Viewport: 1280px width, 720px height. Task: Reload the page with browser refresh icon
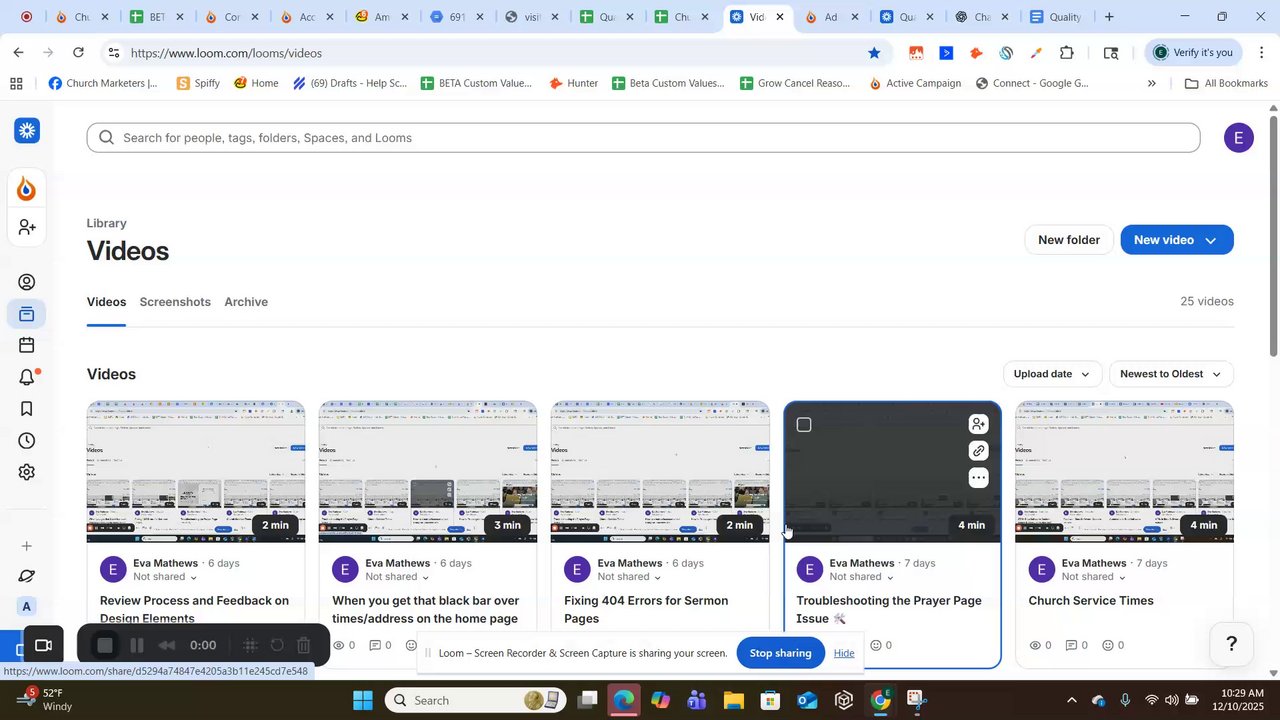pos(79,53)
